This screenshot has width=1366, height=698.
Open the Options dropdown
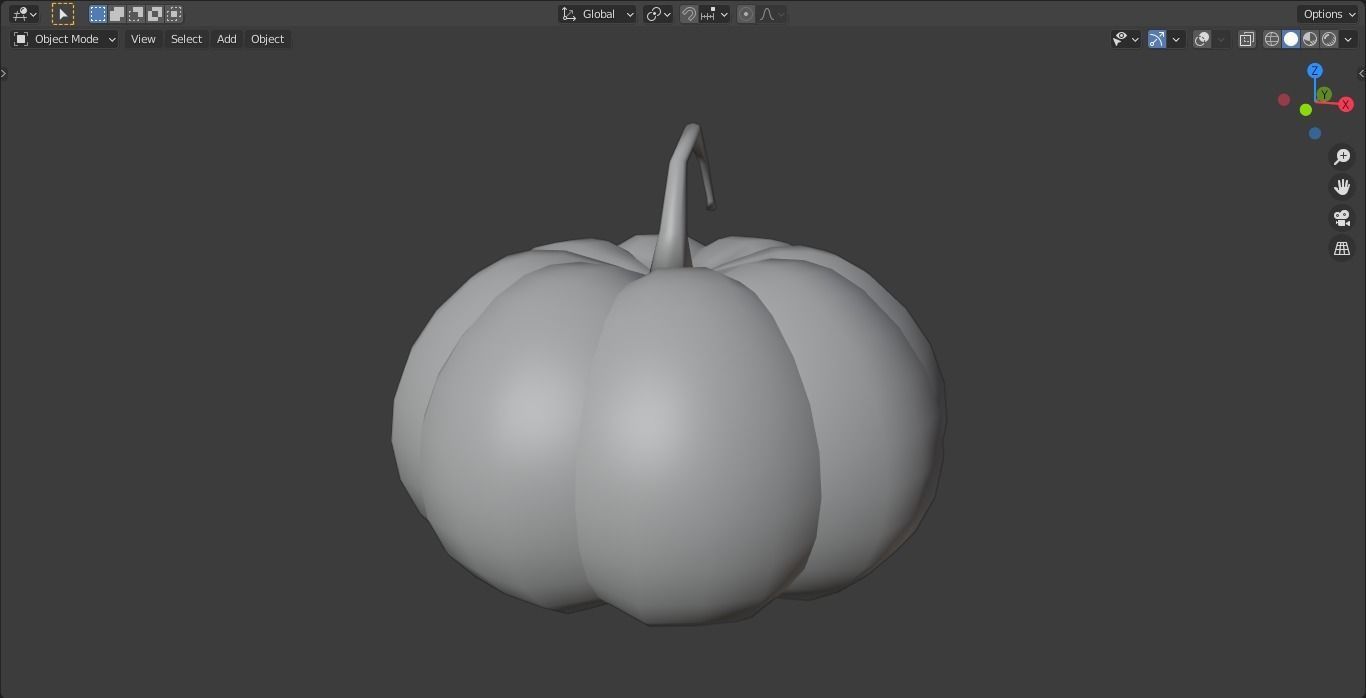click(1329, 14)
